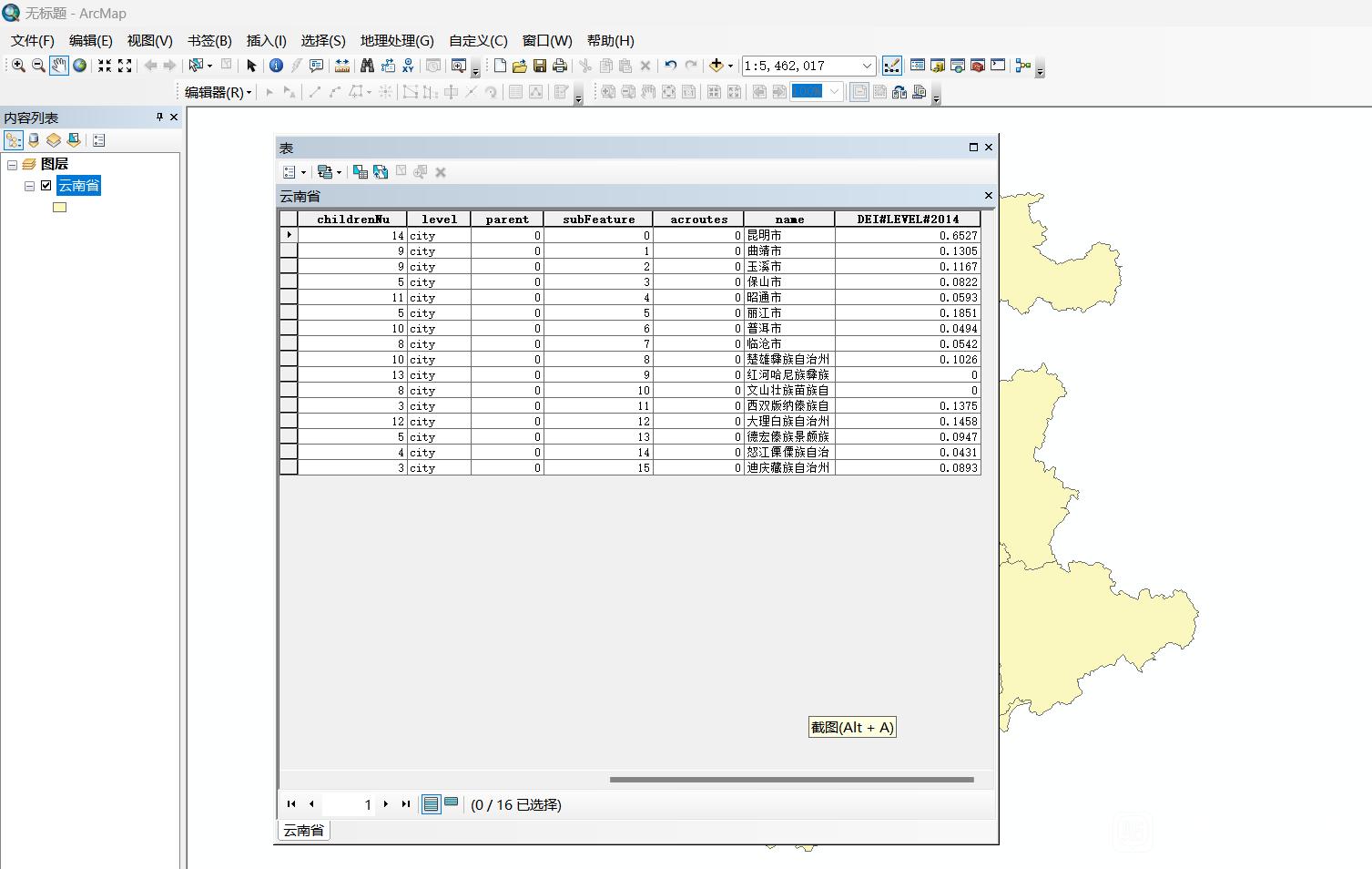Toggle List By Drawing Order view
The image size is (1372, 869).
(x=14, y=140)
